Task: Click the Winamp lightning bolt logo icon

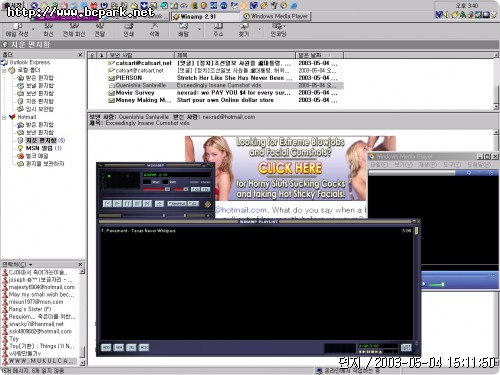Action: (x=208, y=204)
